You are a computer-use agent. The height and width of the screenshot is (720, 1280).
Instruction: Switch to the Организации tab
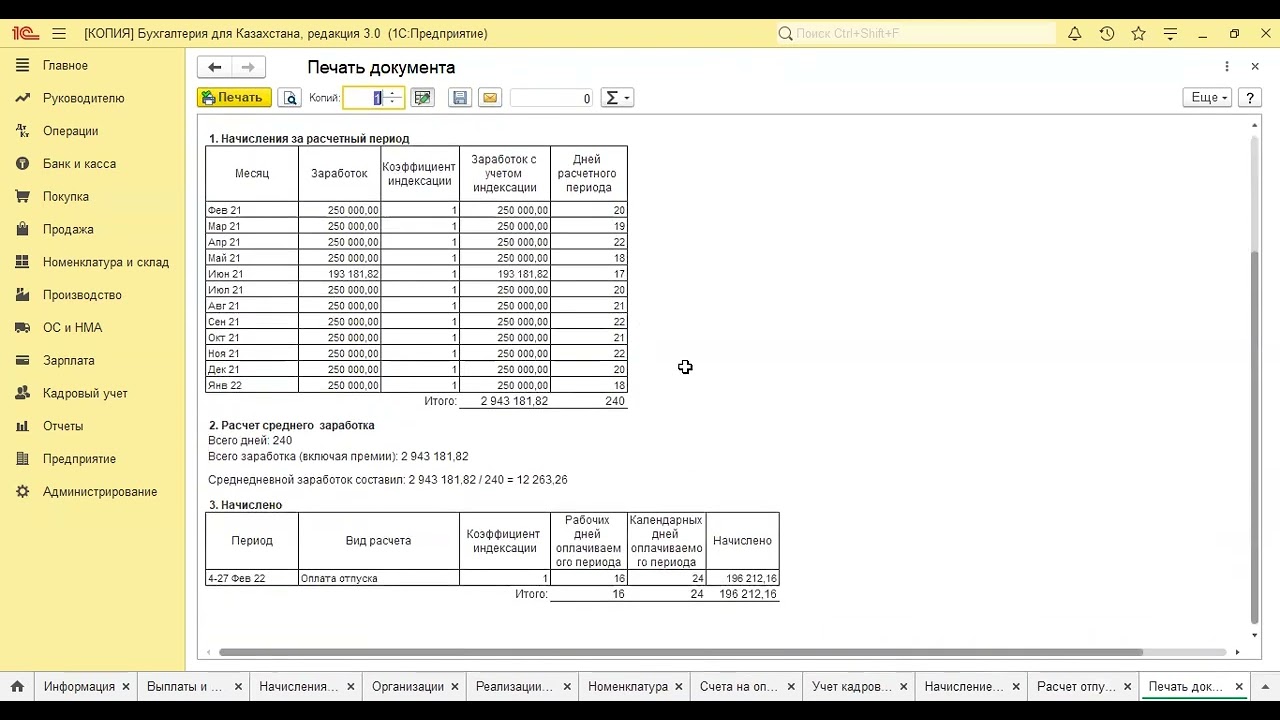tap(408, 687)
